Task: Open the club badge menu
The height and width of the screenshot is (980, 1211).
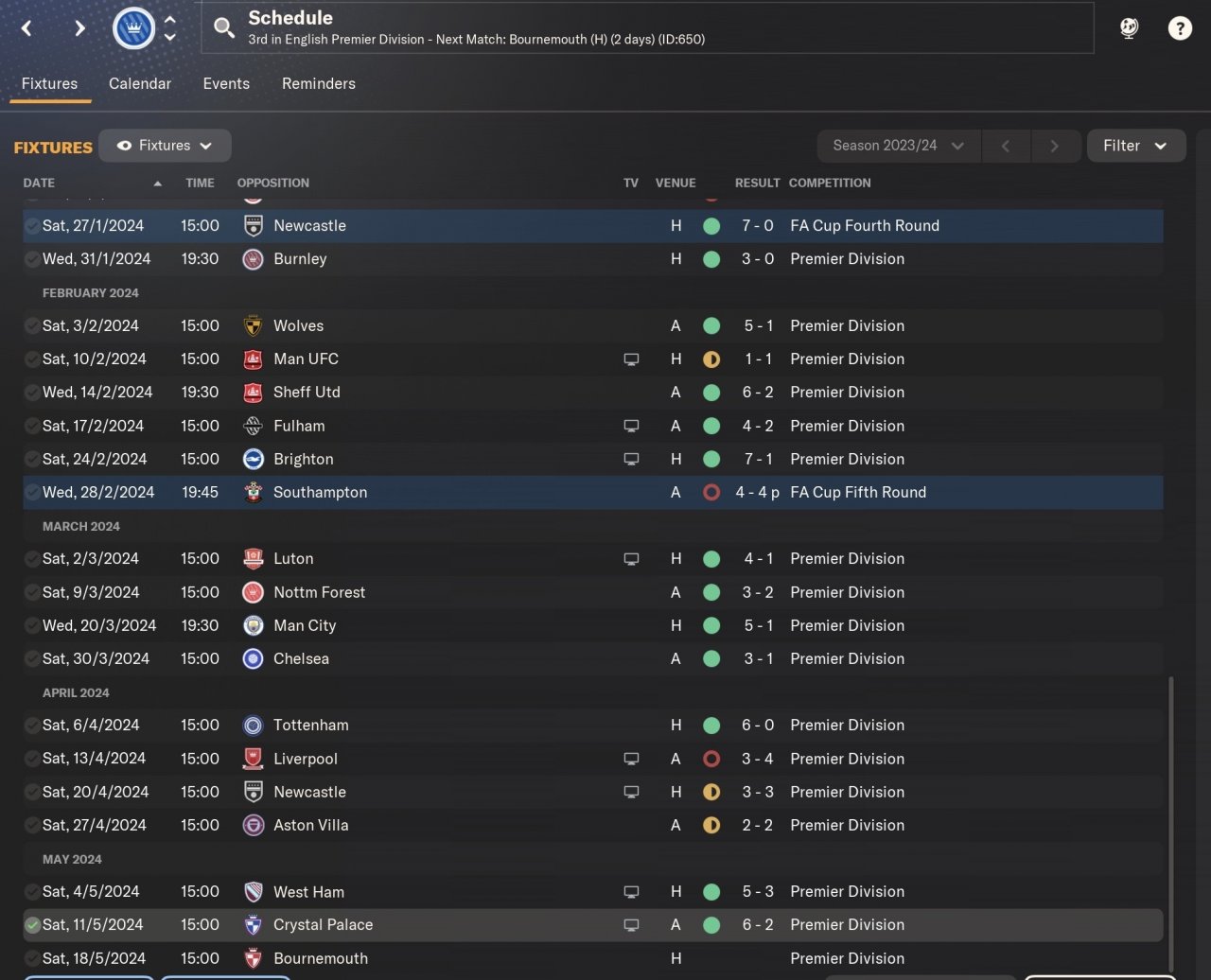Action: click(x=133, y=28)
